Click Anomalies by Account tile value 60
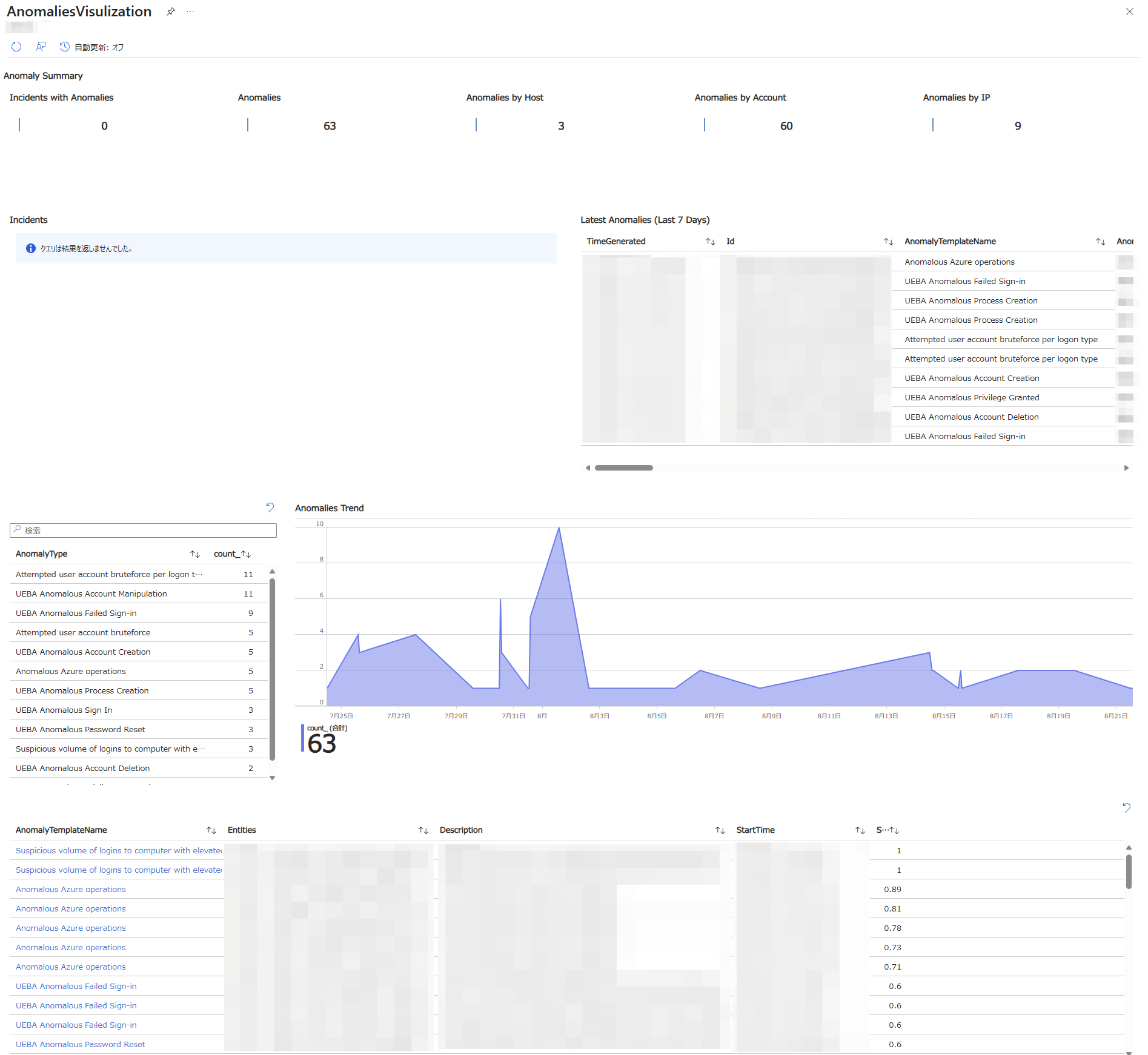1148x1055 pixels. [x=786, y=126]
